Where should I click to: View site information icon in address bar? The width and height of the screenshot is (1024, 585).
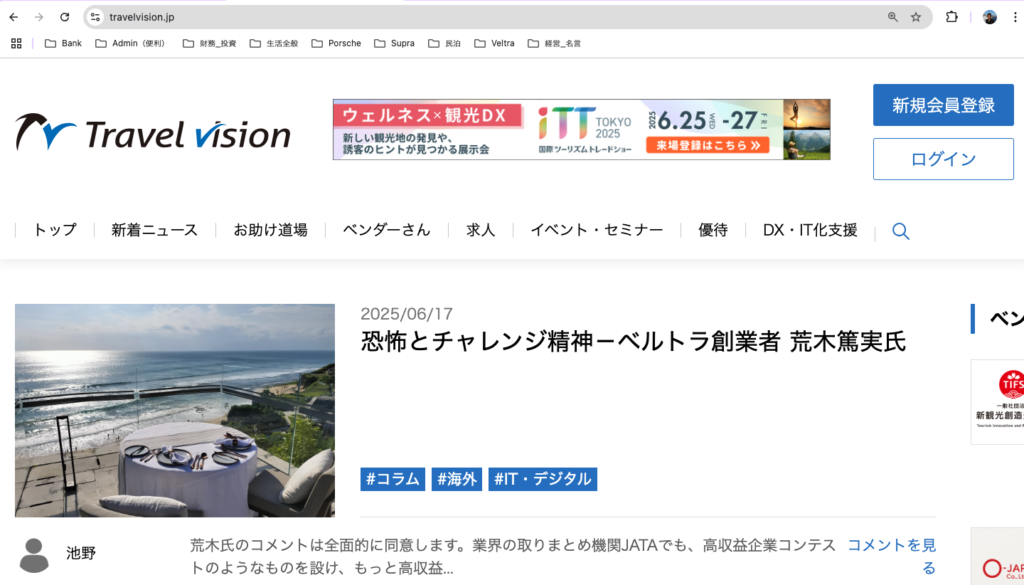95,17
